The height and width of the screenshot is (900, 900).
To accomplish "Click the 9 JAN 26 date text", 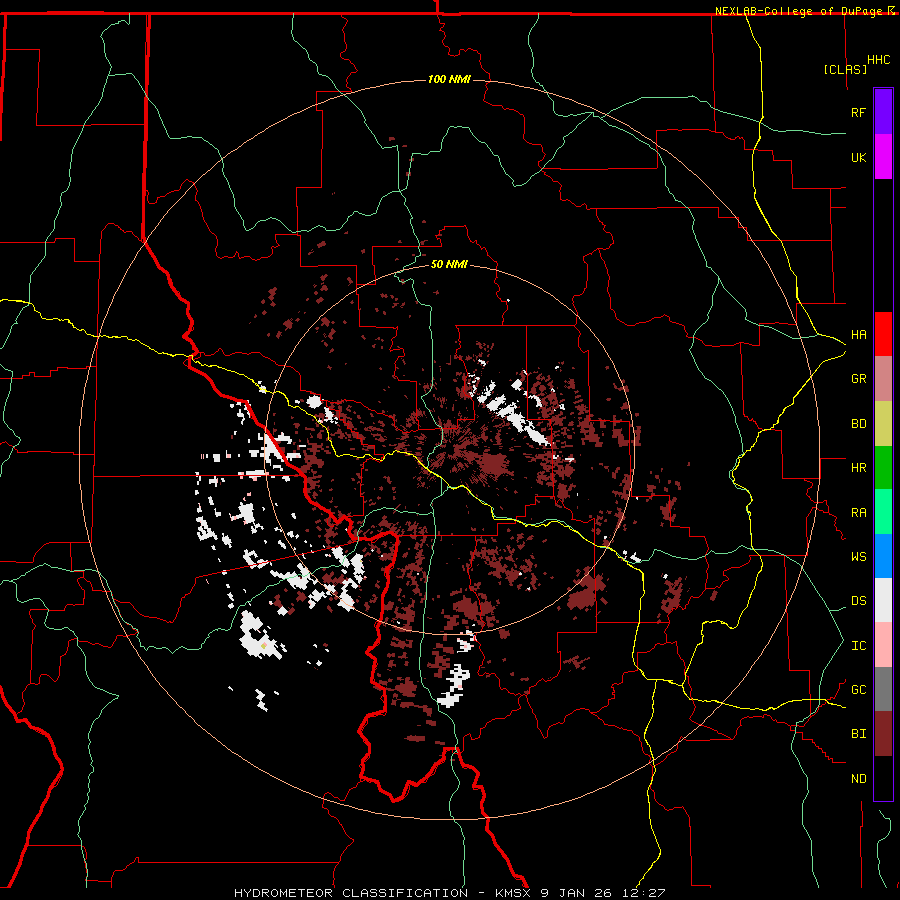I will 576,893.
